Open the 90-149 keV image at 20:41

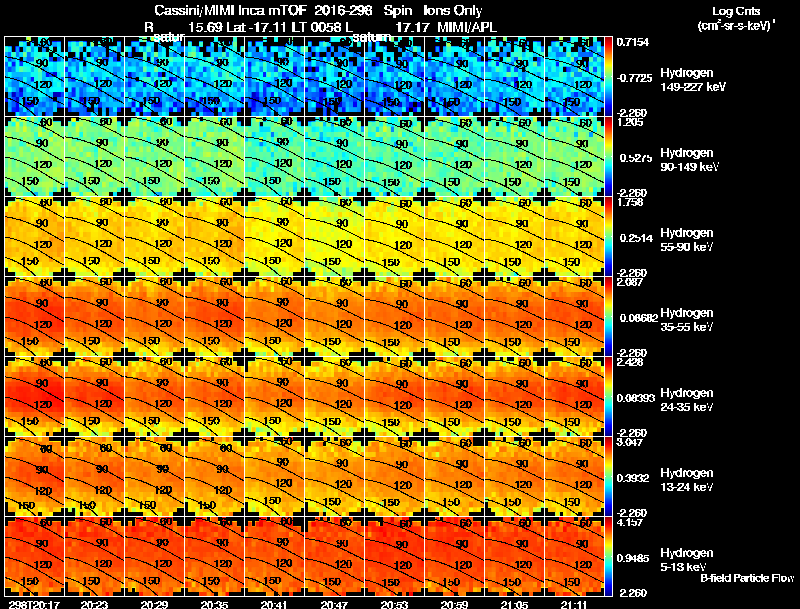pyautogui.click(x=274, y=156)
